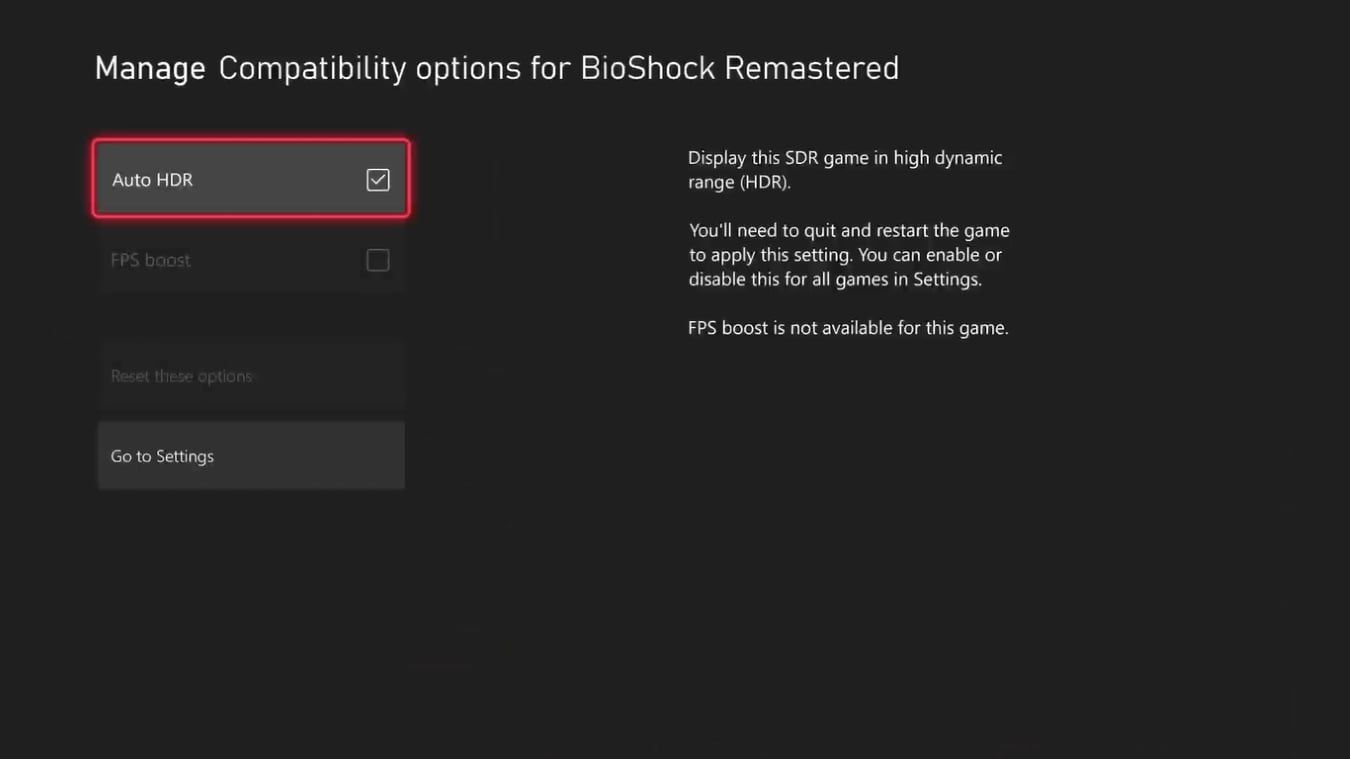Uncheck the Auto HDR checkbox
The image size is (1350, 759).
[378, 180]
